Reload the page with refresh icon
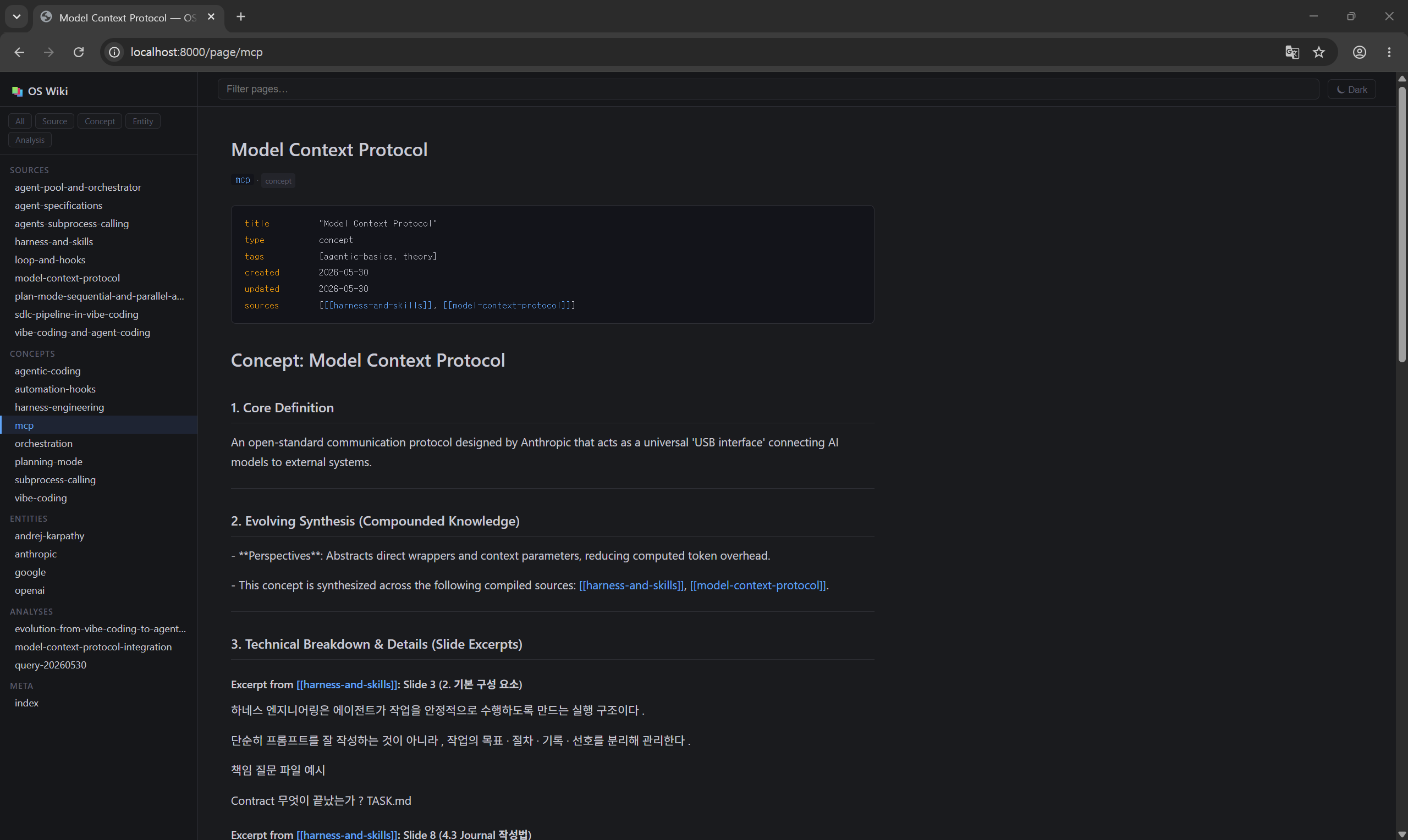1408x840 pixels. 79,52
